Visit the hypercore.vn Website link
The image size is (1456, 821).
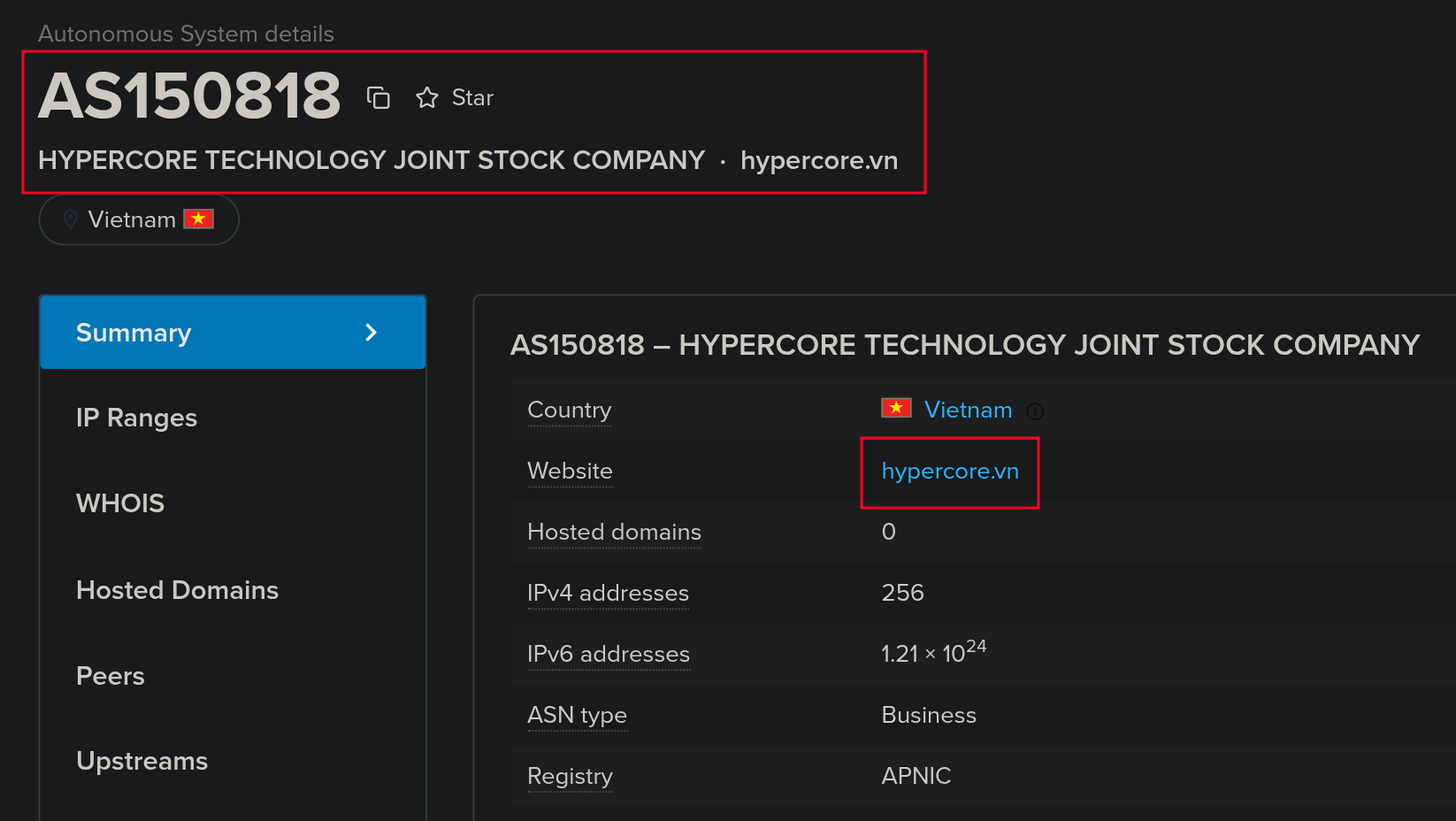click(950, 472)
